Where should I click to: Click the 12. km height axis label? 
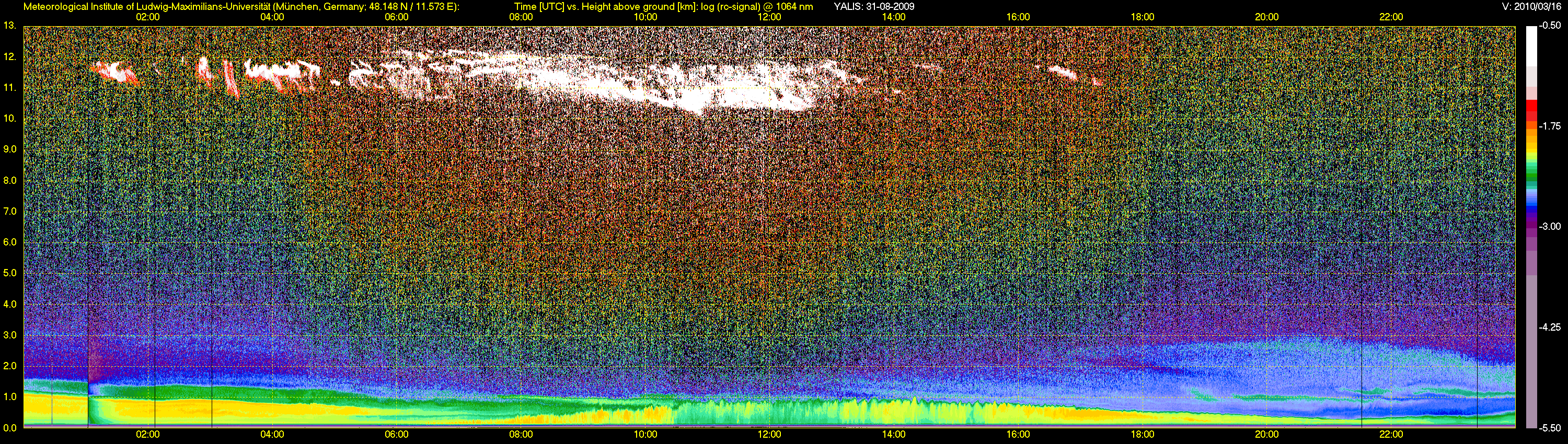pos(9,56)
